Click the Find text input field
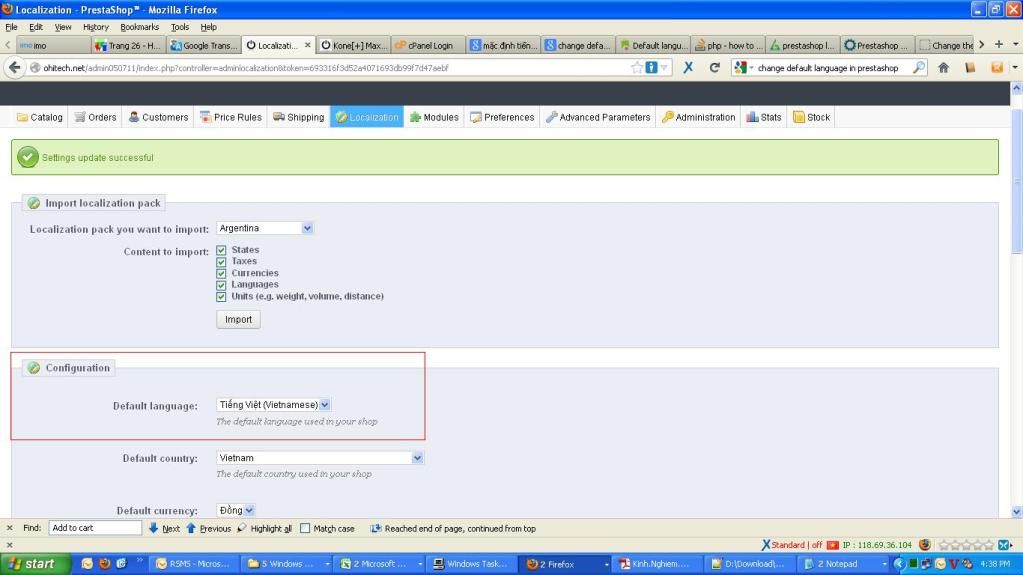1023x575 pixels. [x=95, y=528]
